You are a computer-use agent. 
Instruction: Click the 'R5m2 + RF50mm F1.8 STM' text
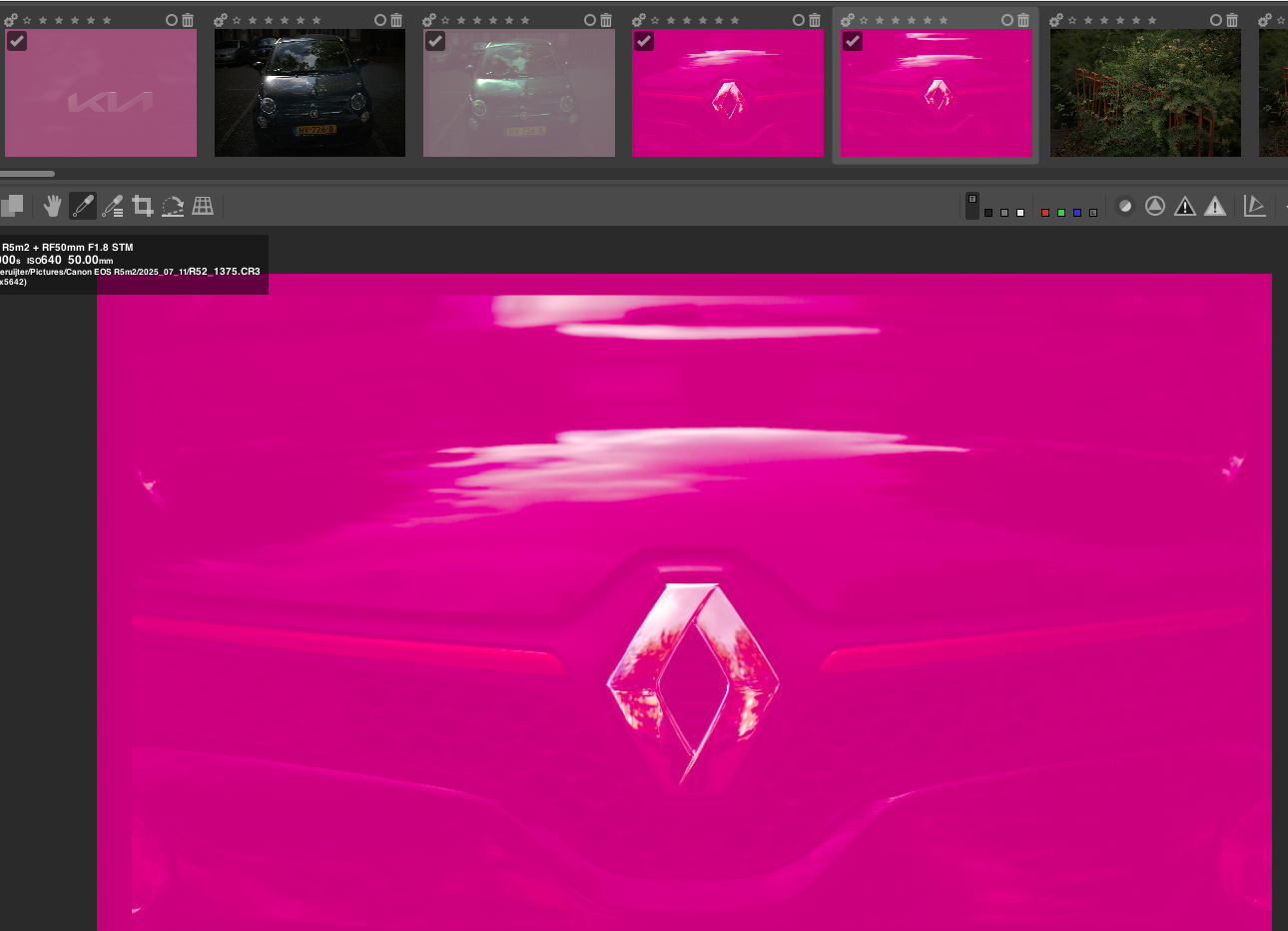67,247
